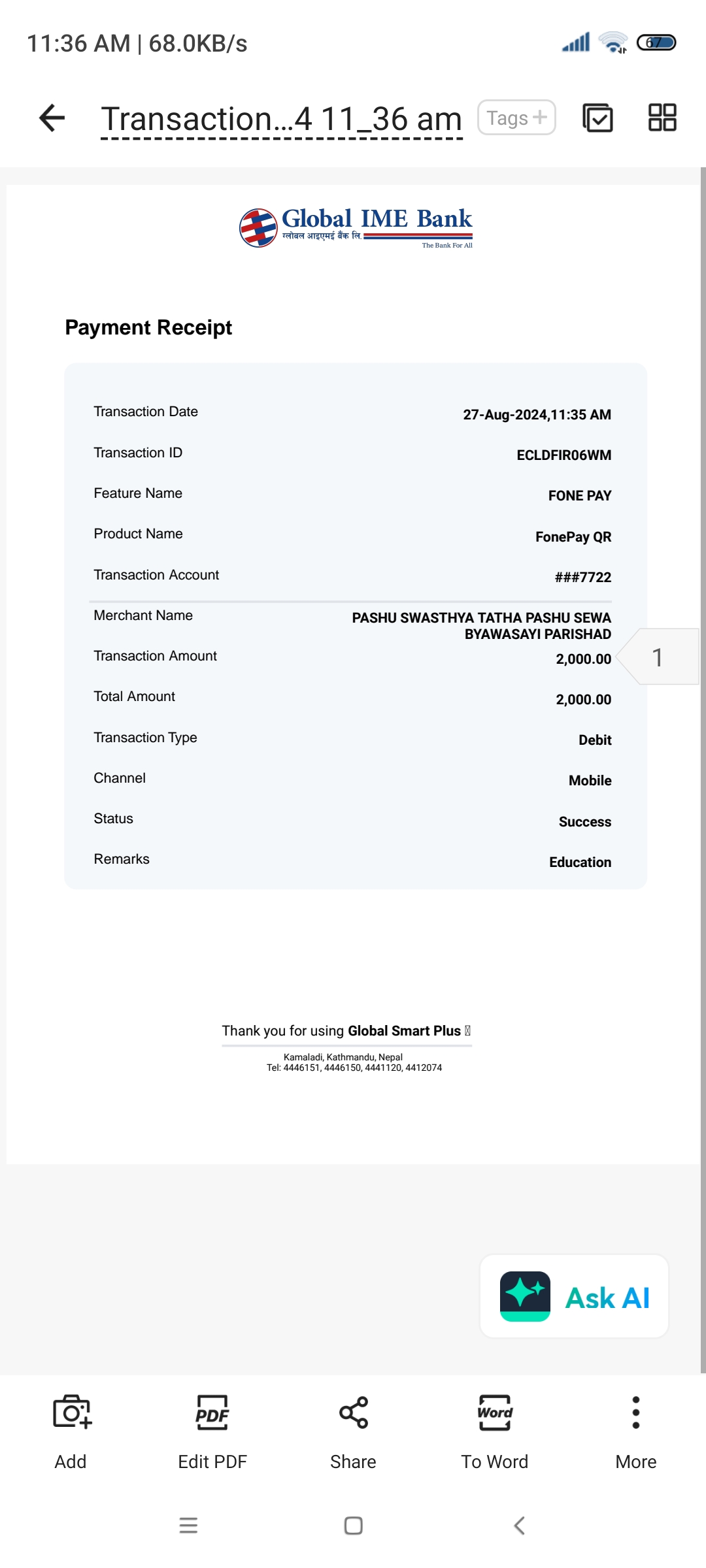Convert document To Word
Image resolution: width=706 pixels, height=1568 pixels.
(x=495, y=1432)
